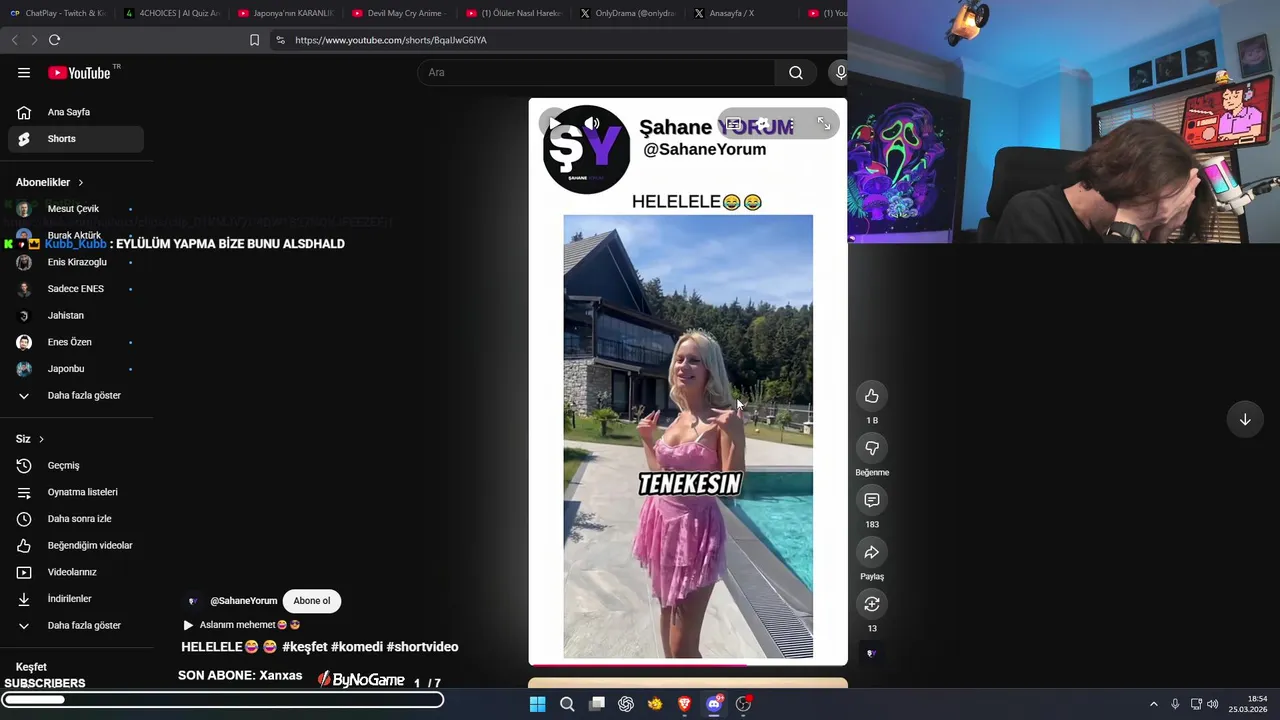Open Mesut Çevik subscription channel

pyautogui.click(x=76, y=209)
